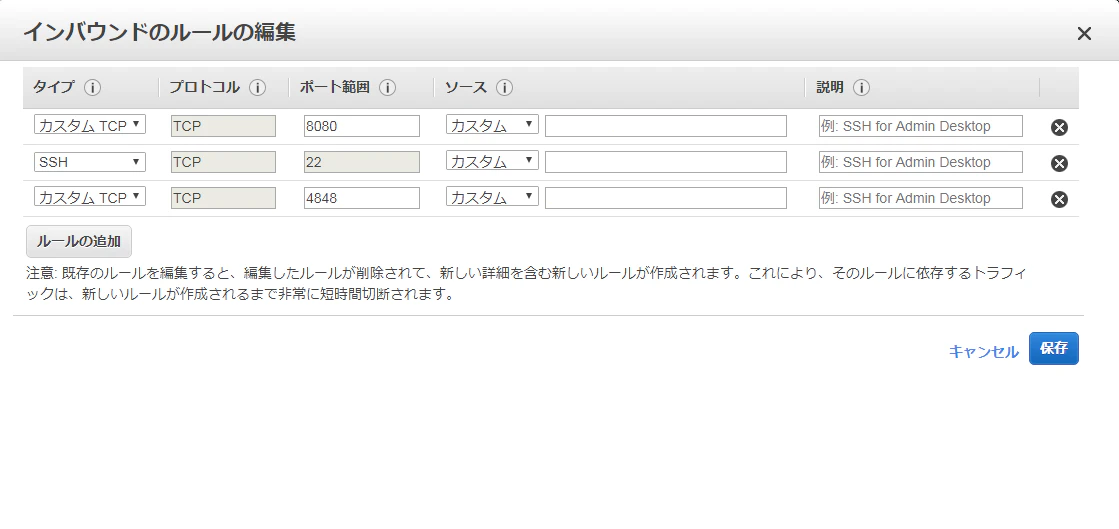
Task: Click the ソース column header
Action: (465, 88)
